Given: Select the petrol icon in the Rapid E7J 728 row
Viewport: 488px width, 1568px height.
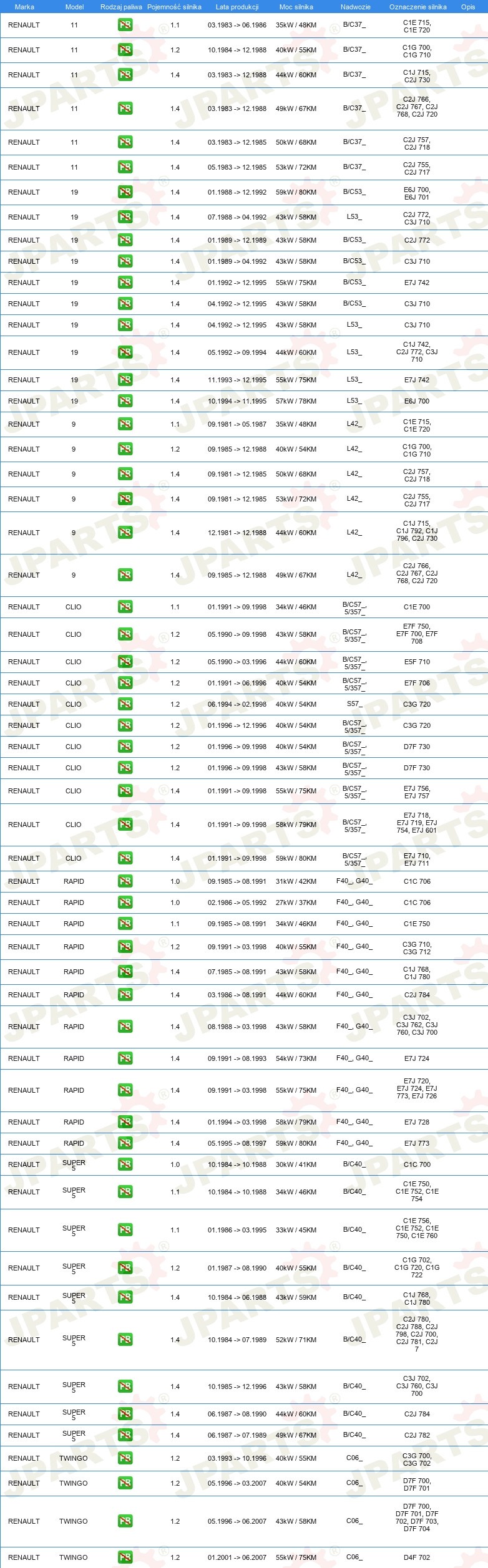Looking at the screenshot, I should (x=125, y=1122).
